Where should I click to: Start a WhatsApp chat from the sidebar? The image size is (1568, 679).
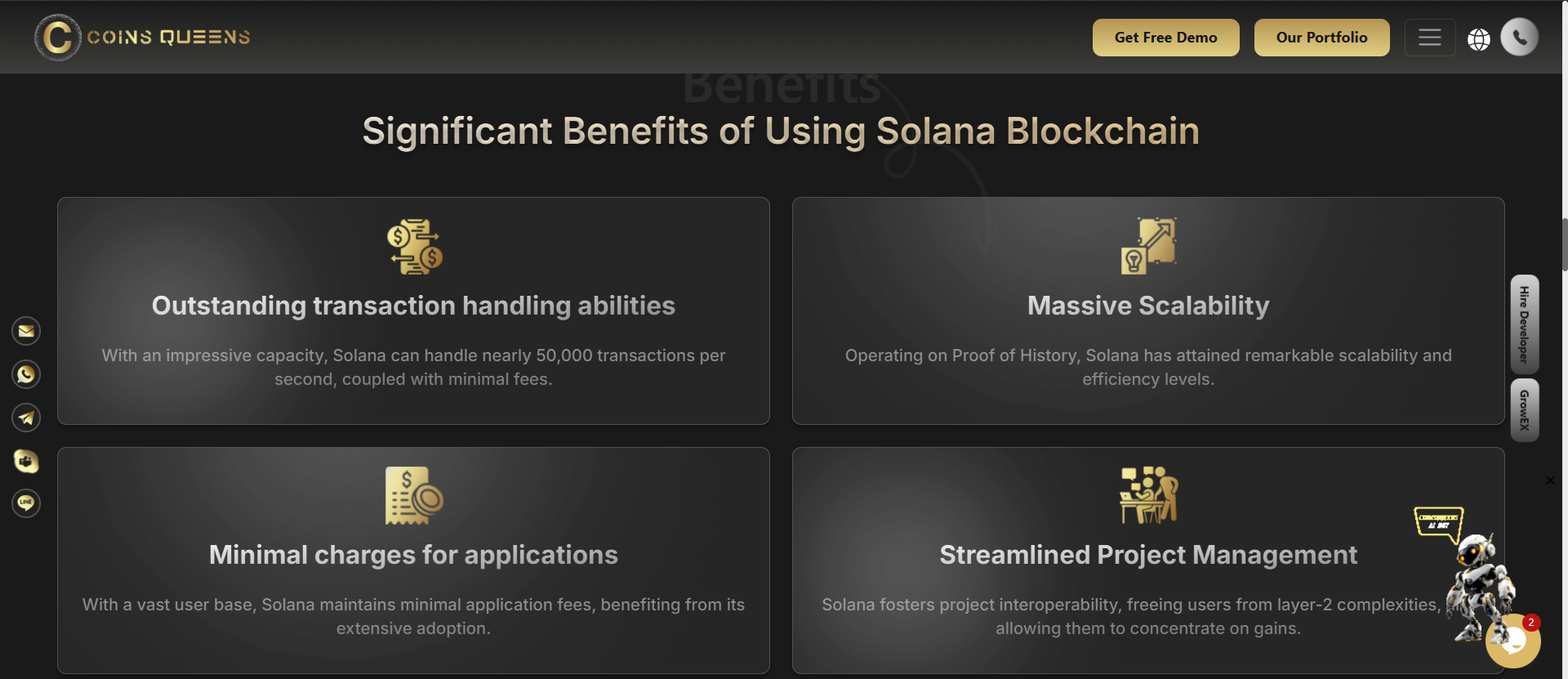(26, 374)
